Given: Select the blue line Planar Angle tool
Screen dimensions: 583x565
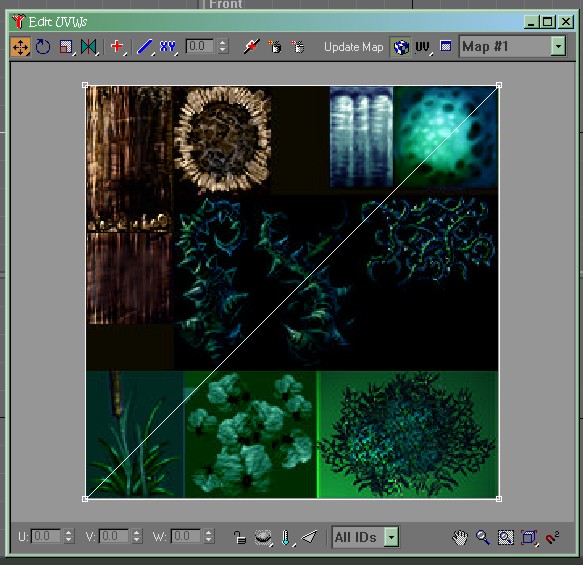Looking at the screenshot, I should (144, 47).
